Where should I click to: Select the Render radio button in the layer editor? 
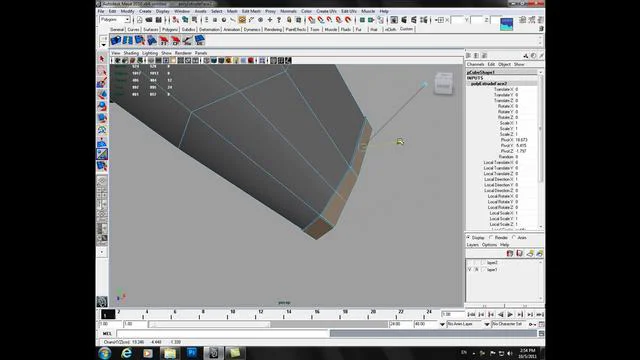491,238
